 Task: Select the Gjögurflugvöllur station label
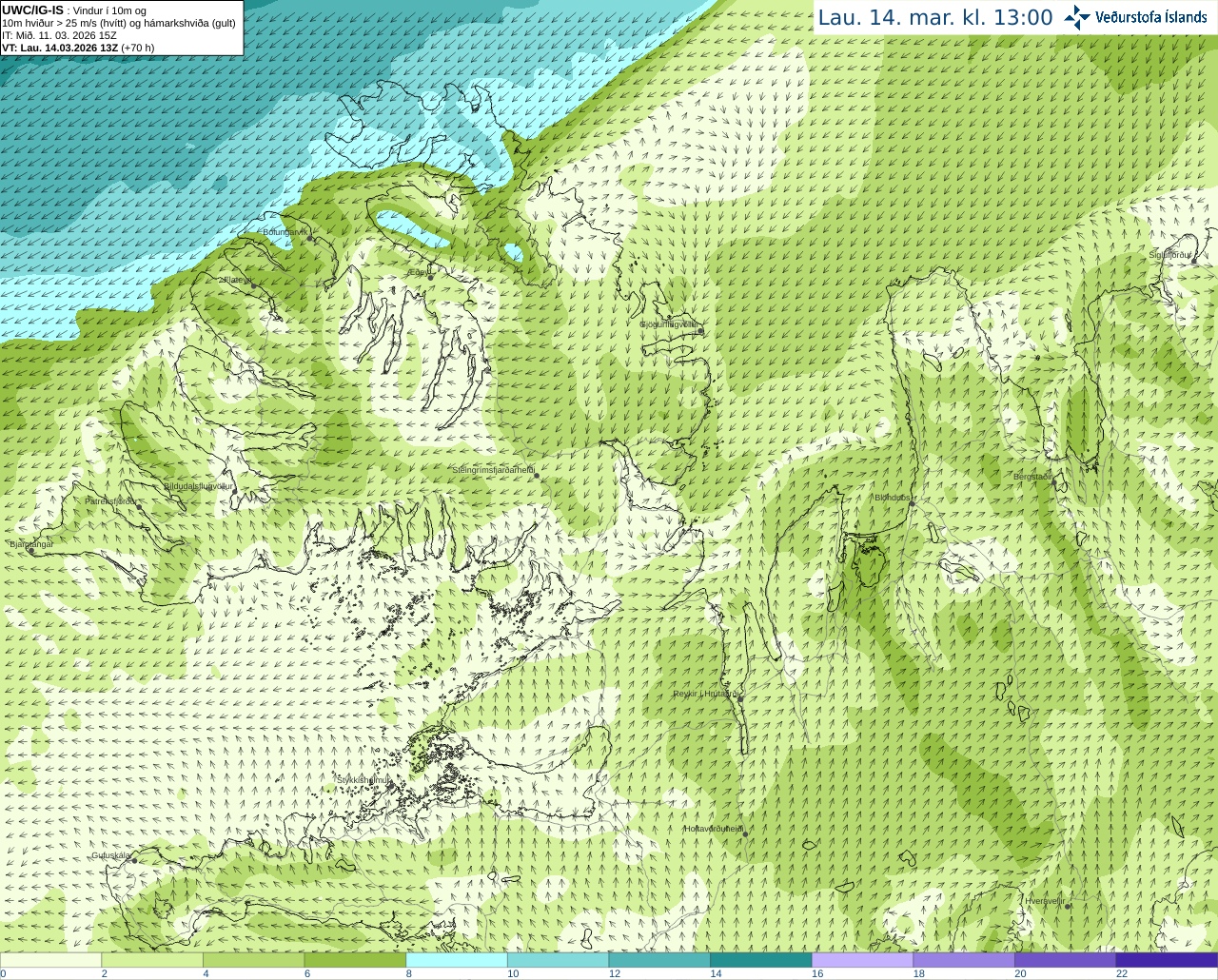click(x=669, y=324)
